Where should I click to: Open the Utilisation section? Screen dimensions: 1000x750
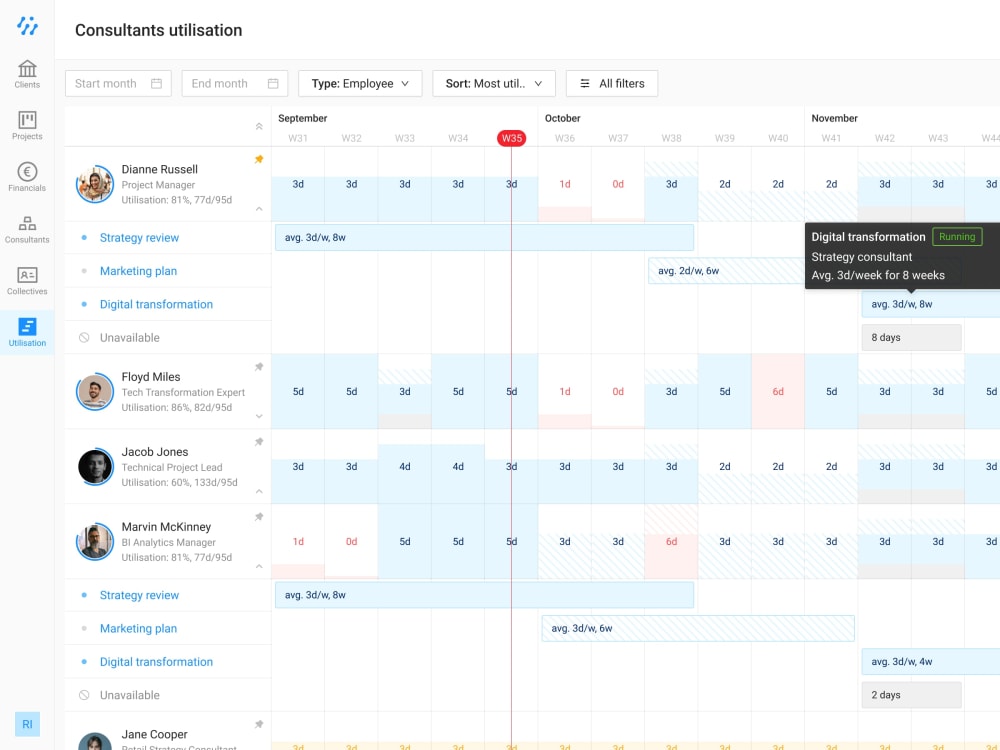tap(27, 332)
